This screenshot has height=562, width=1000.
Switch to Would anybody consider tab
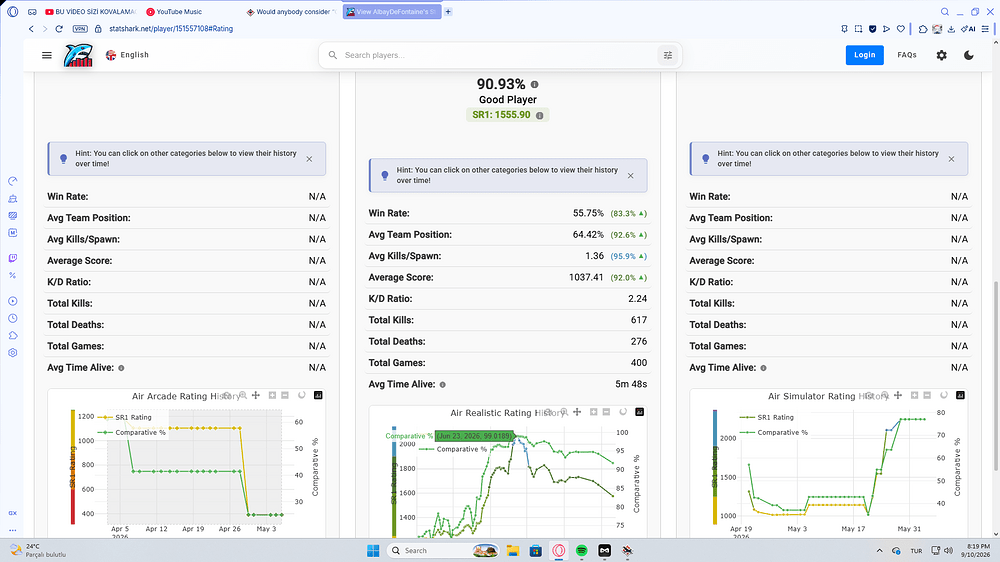tap(291, 11)
